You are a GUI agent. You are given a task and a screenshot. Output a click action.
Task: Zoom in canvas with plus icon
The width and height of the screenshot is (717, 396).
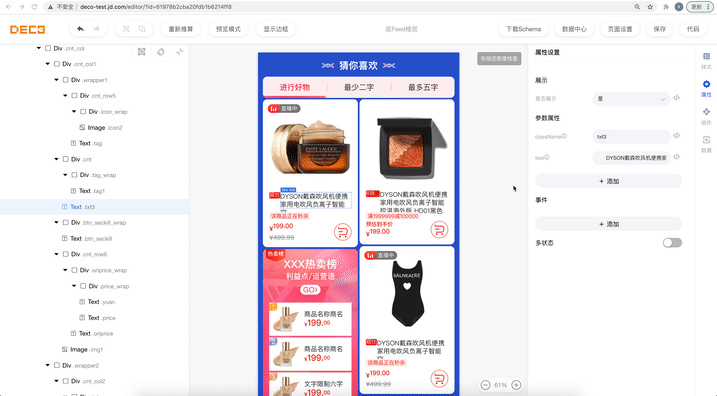[516, 385]
